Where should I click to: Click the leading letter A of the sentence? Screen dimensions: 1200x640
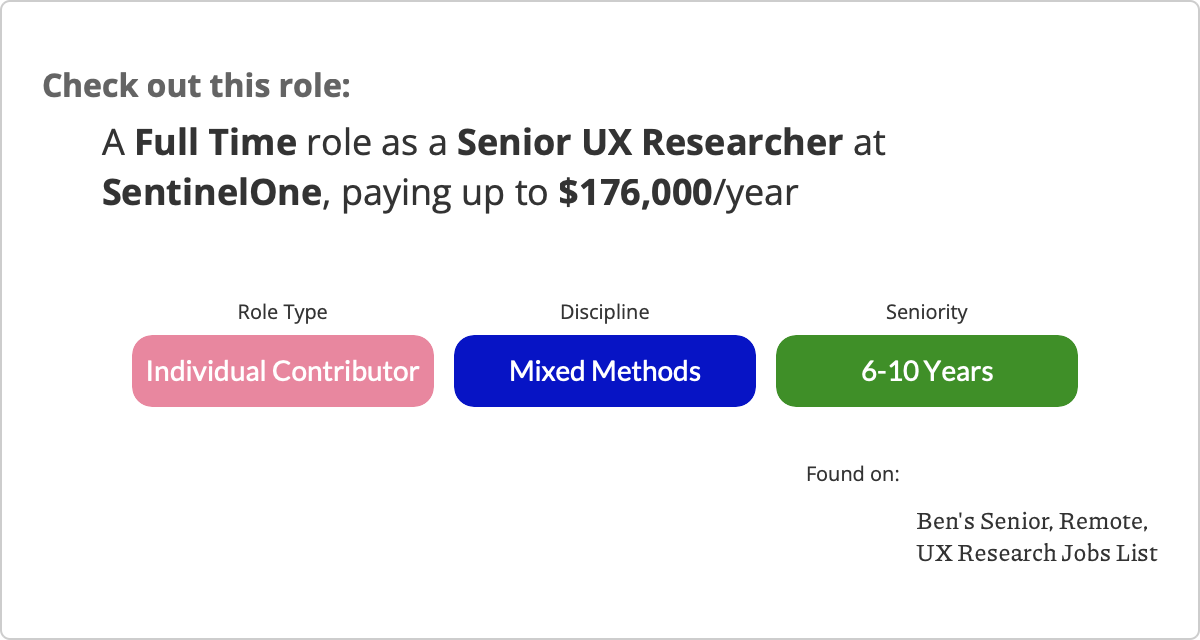(x=114, y=143)
